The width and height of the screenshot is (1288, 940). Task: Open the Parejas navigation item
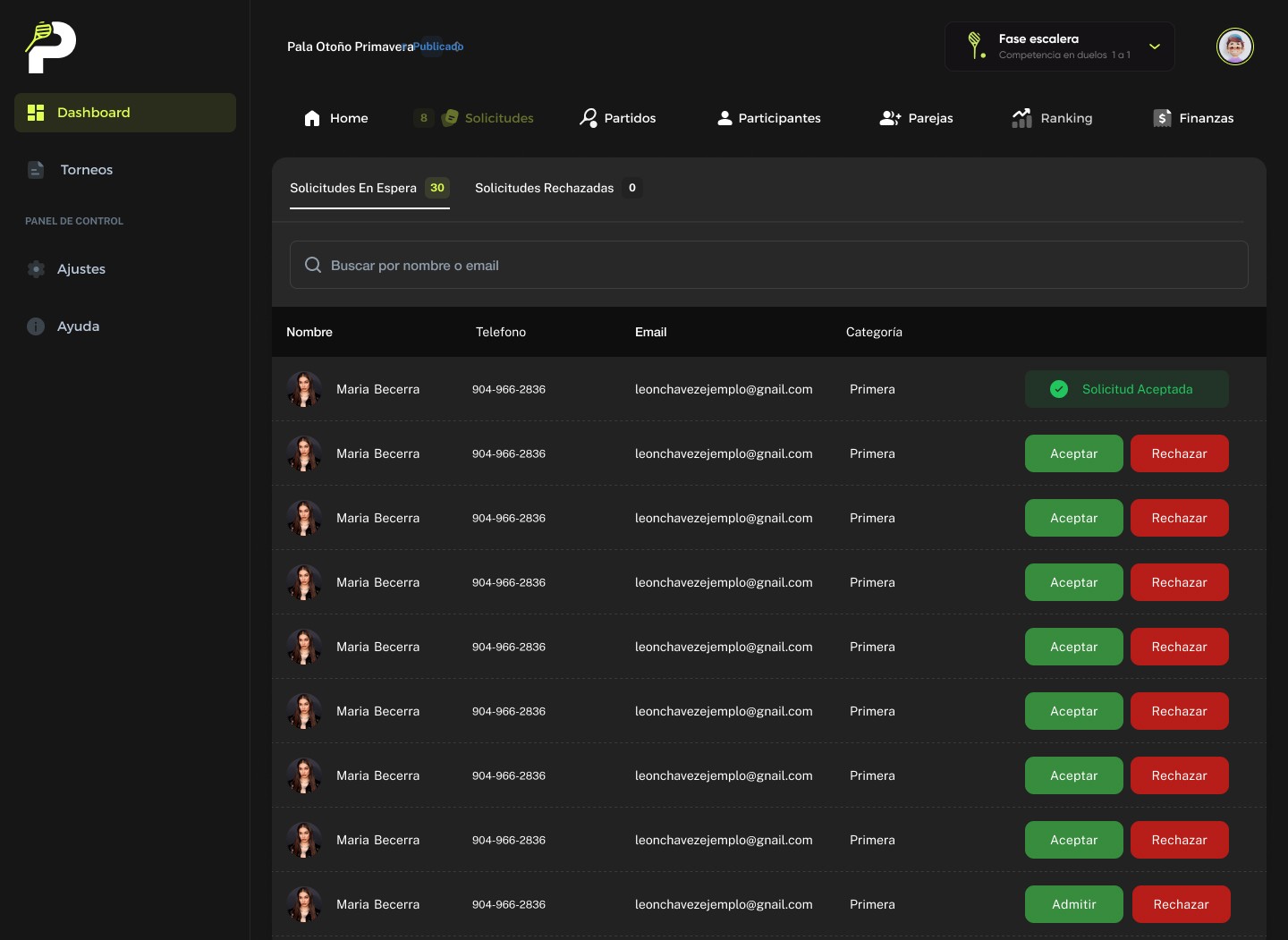(917, 118)
